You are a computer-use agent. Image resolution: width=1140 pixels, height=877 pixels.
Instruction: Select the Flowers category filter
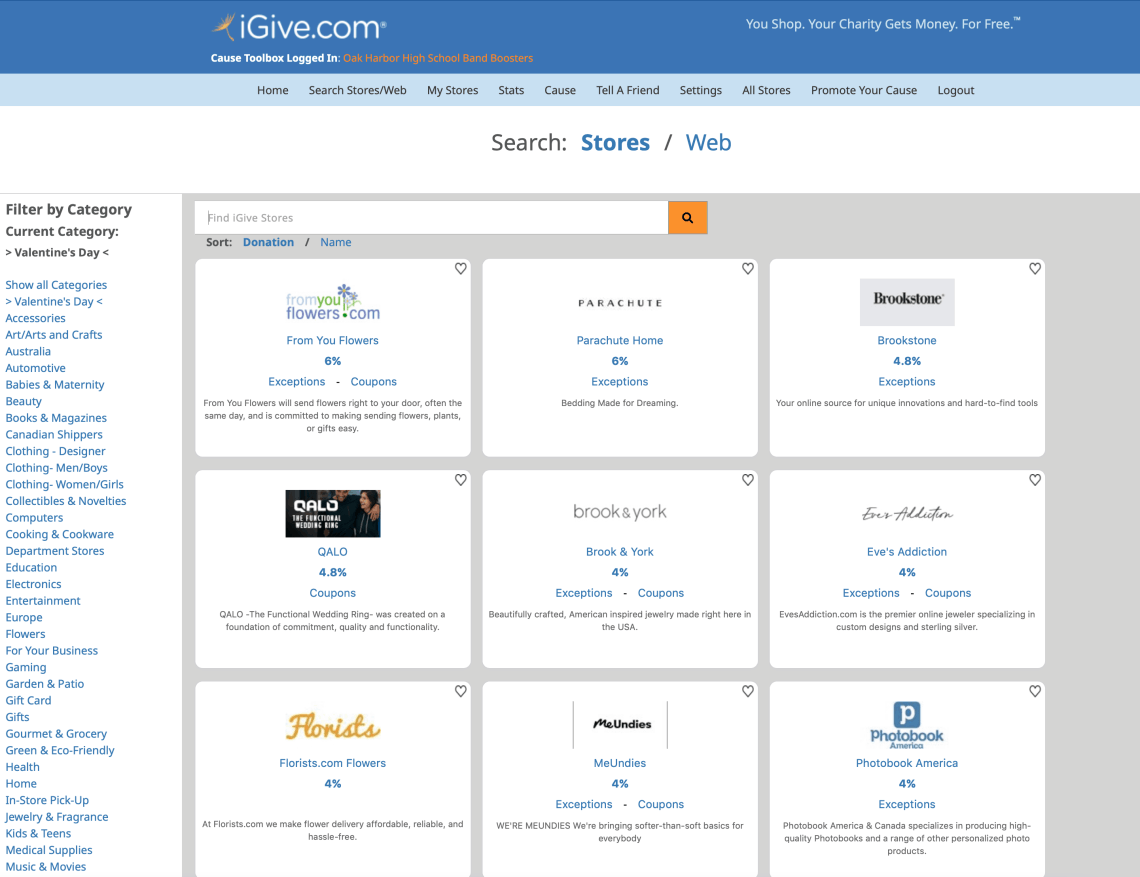pyautogui.click(x=25, y=634)
